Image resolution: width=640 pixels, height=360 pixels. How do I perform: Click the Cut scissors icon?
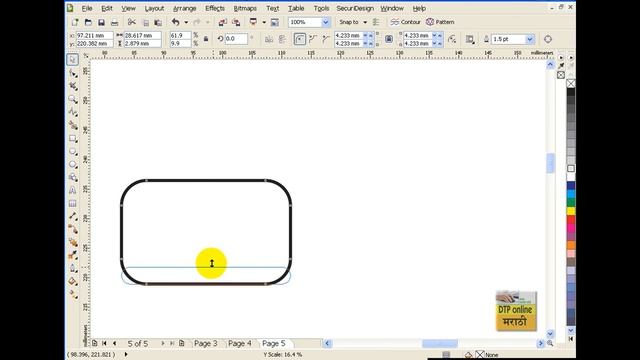click(131, 22)
